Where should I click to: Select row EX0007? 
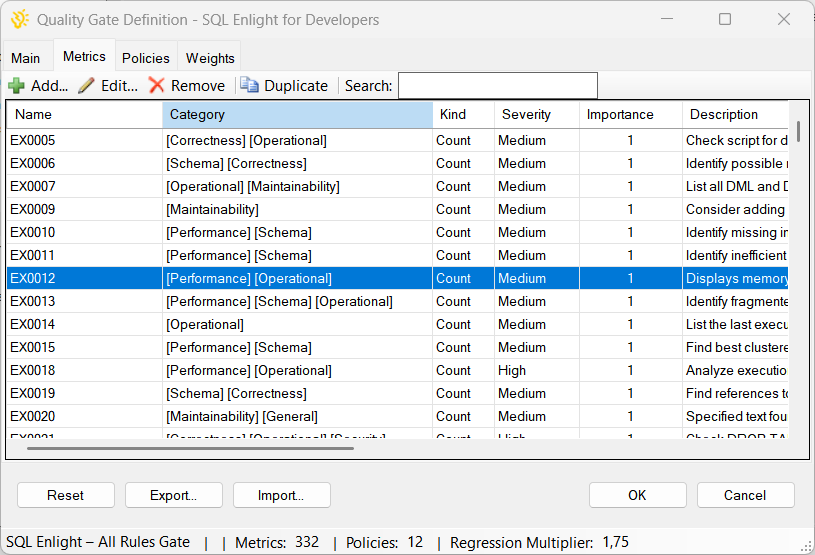click(x=398, y=186)
